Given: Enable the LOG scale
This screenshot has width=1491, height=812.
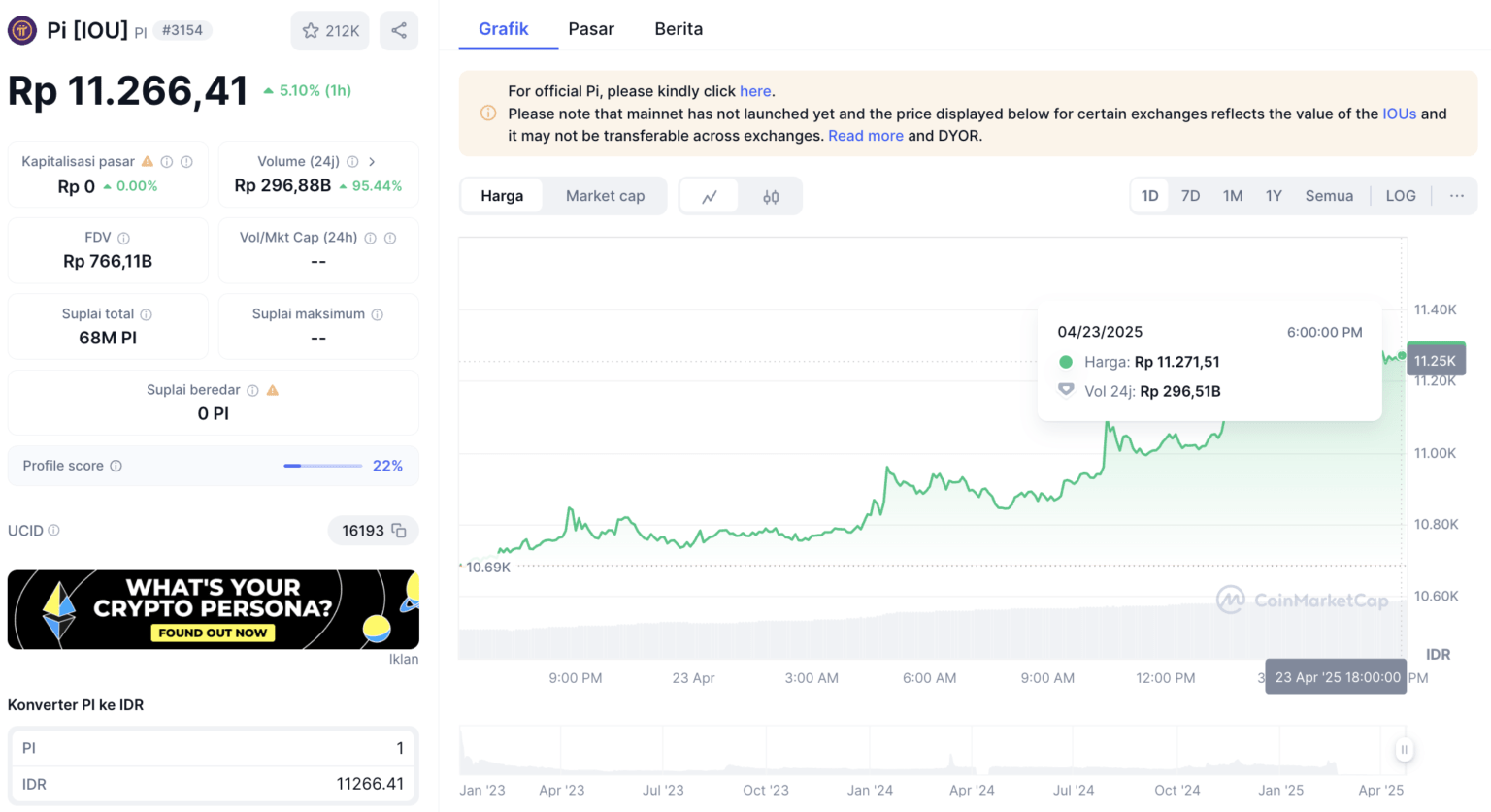Looking at the screenshot, I should (x=1401, y=195).
